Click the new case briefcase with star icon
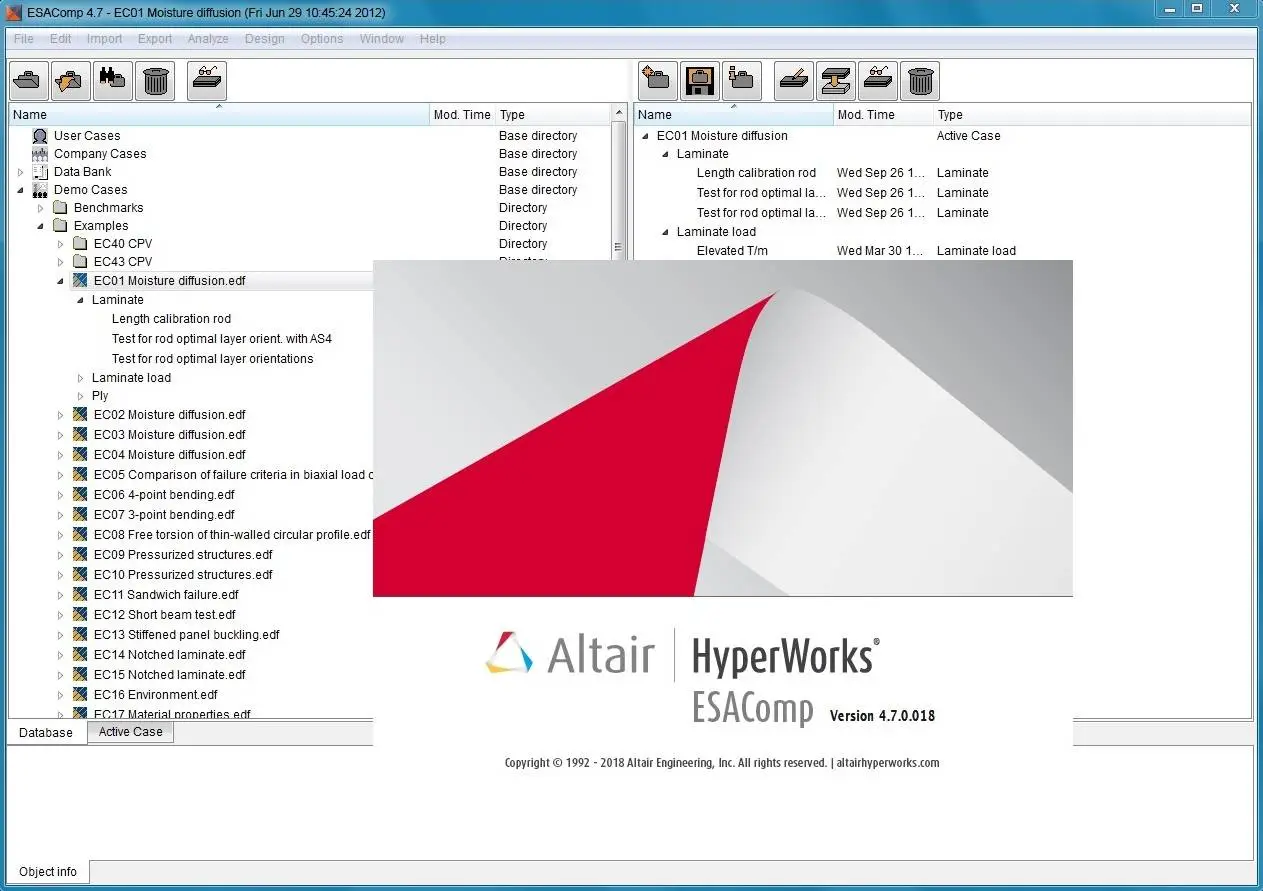1263x891 pixels. (x=658, y=81)
